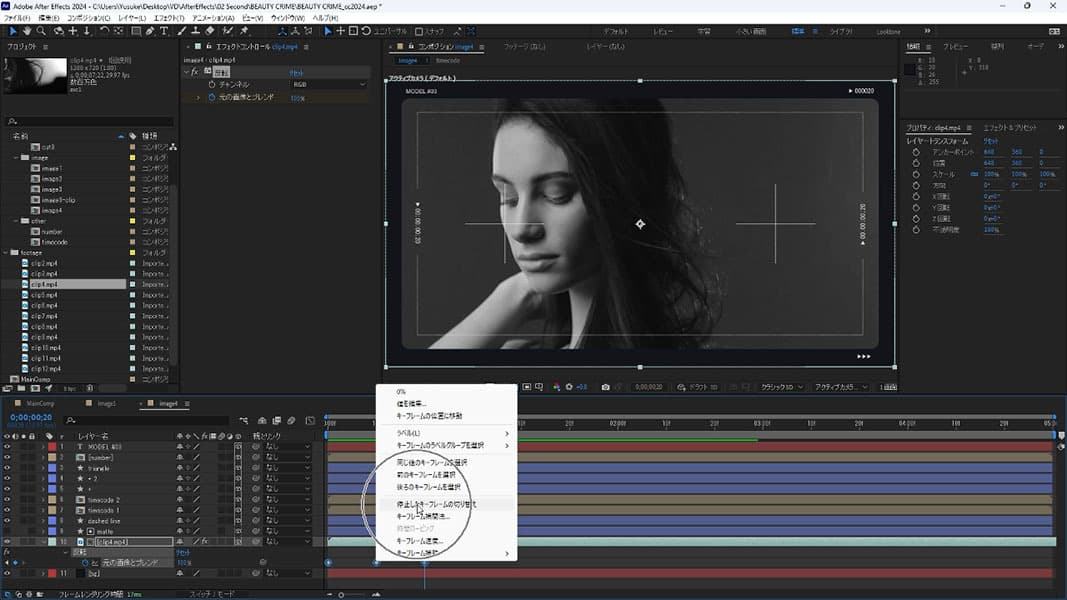Open the チャンネル RGB dropdown
Screen dimensions: 1067x600
point(327,85)
